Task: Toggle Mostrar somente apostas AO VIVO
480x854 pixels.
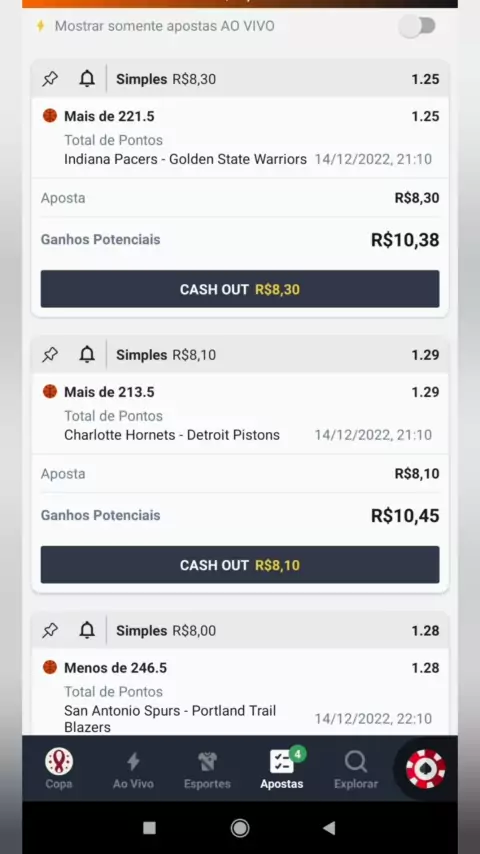Action: (x=418, y=26)
